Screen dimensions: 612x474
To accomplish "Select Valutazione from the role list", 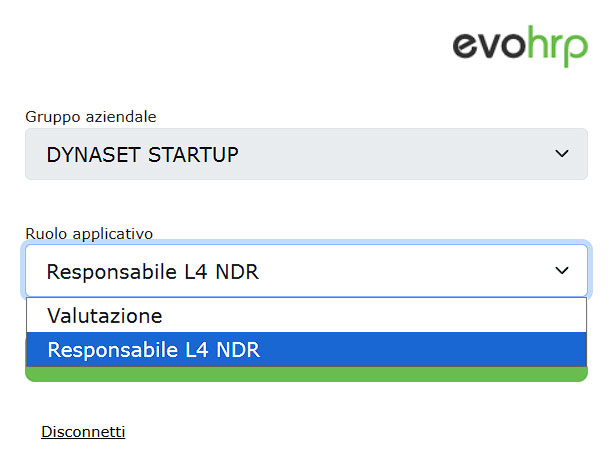I will tap(104, 315).
